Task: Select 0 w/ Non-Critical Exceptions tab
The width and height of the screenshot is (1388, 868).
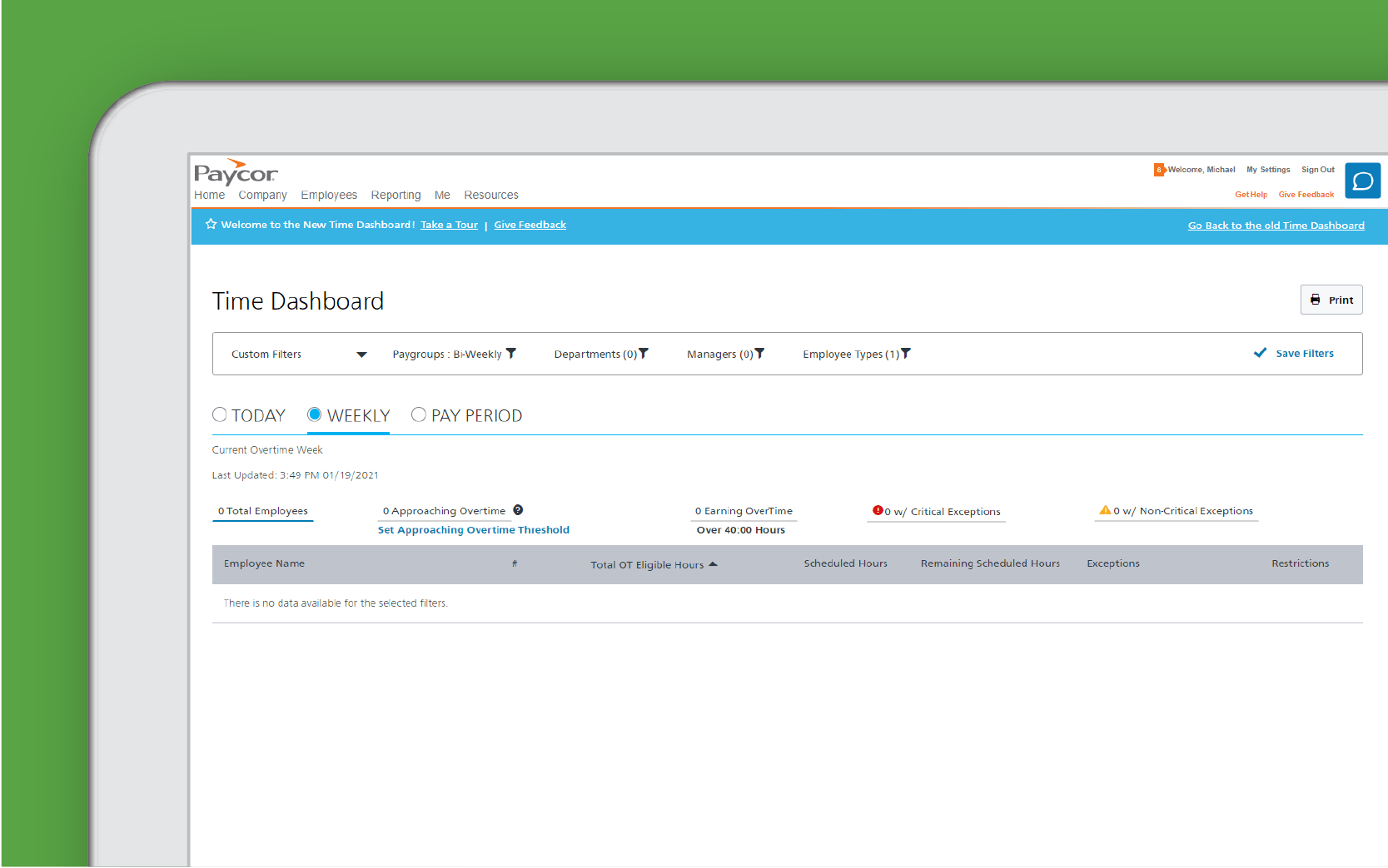Action: click(x=1177, y=511)
